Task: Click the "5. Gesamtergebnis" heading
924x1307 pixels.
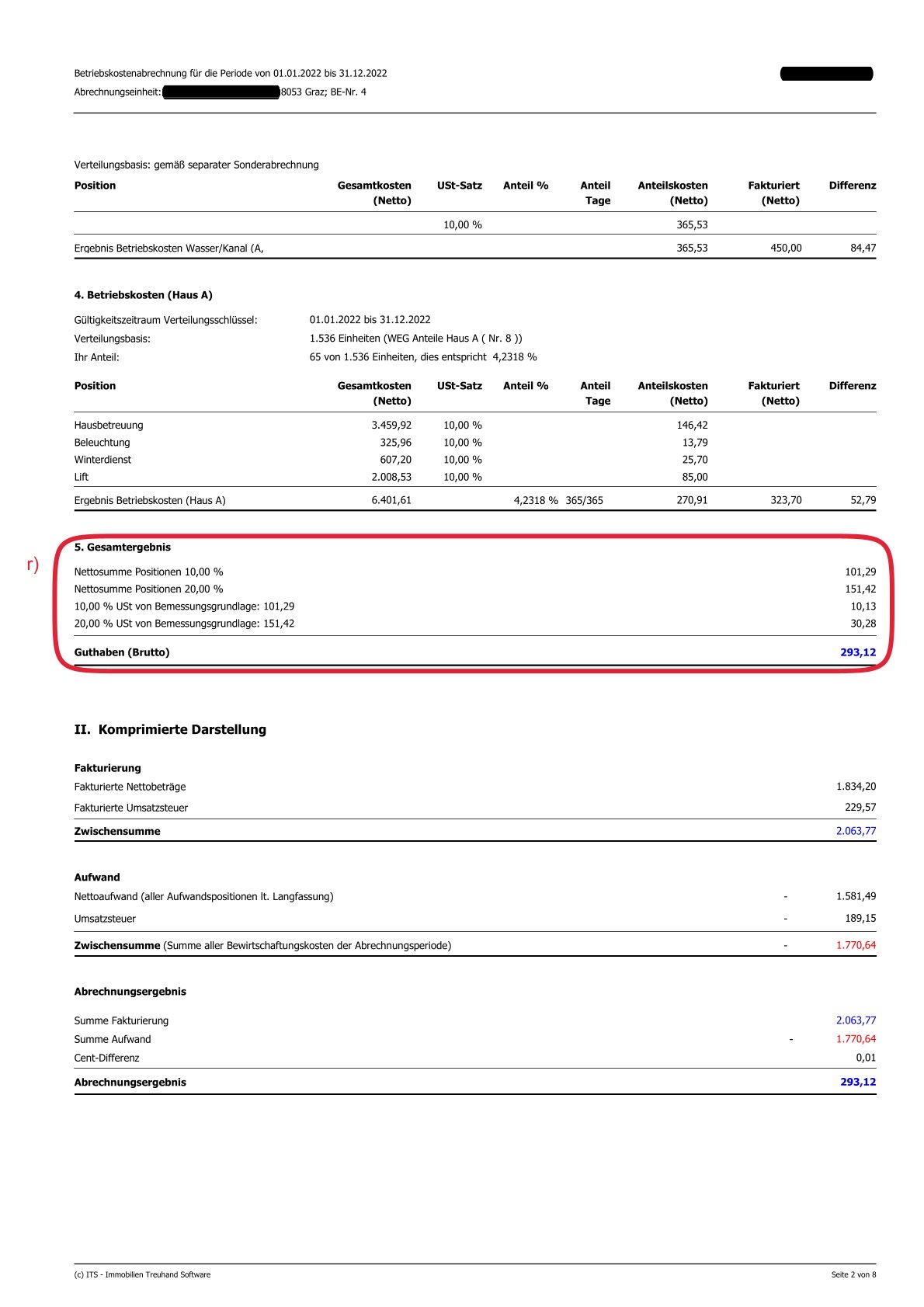Action: point(122,547)
